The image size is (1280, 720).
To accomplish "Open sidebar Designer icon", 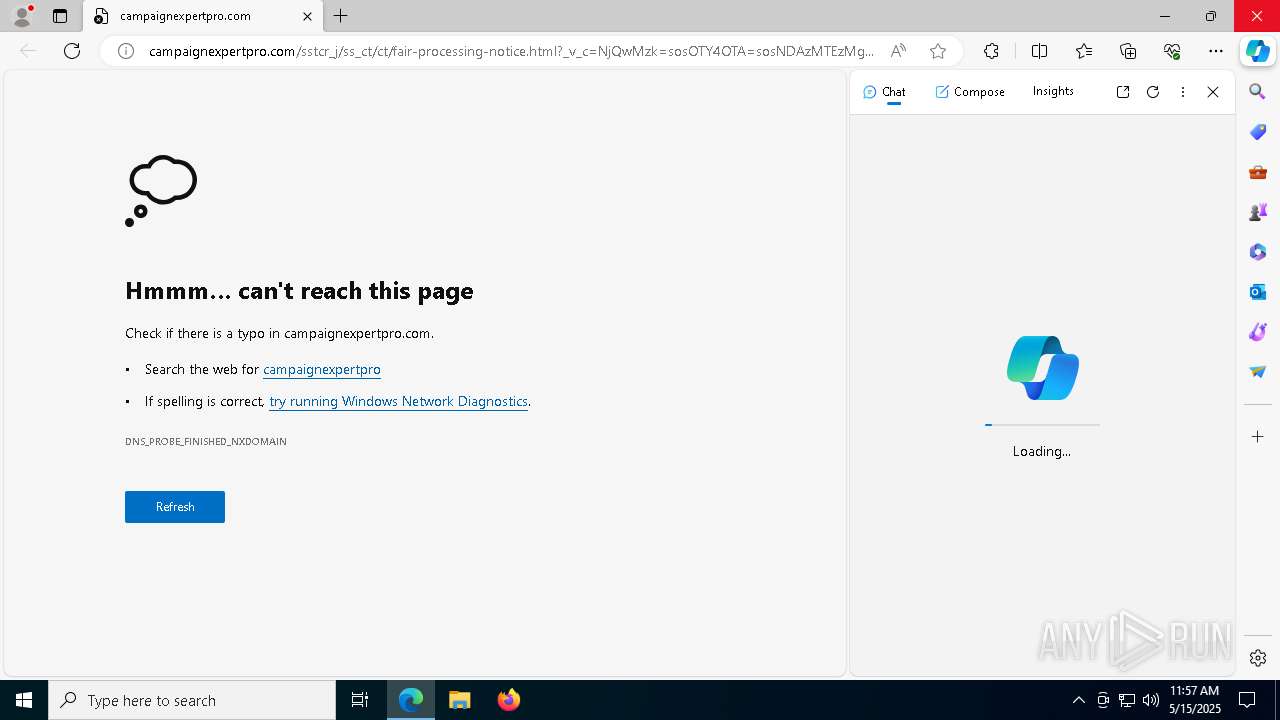I will click(1258, 332).
